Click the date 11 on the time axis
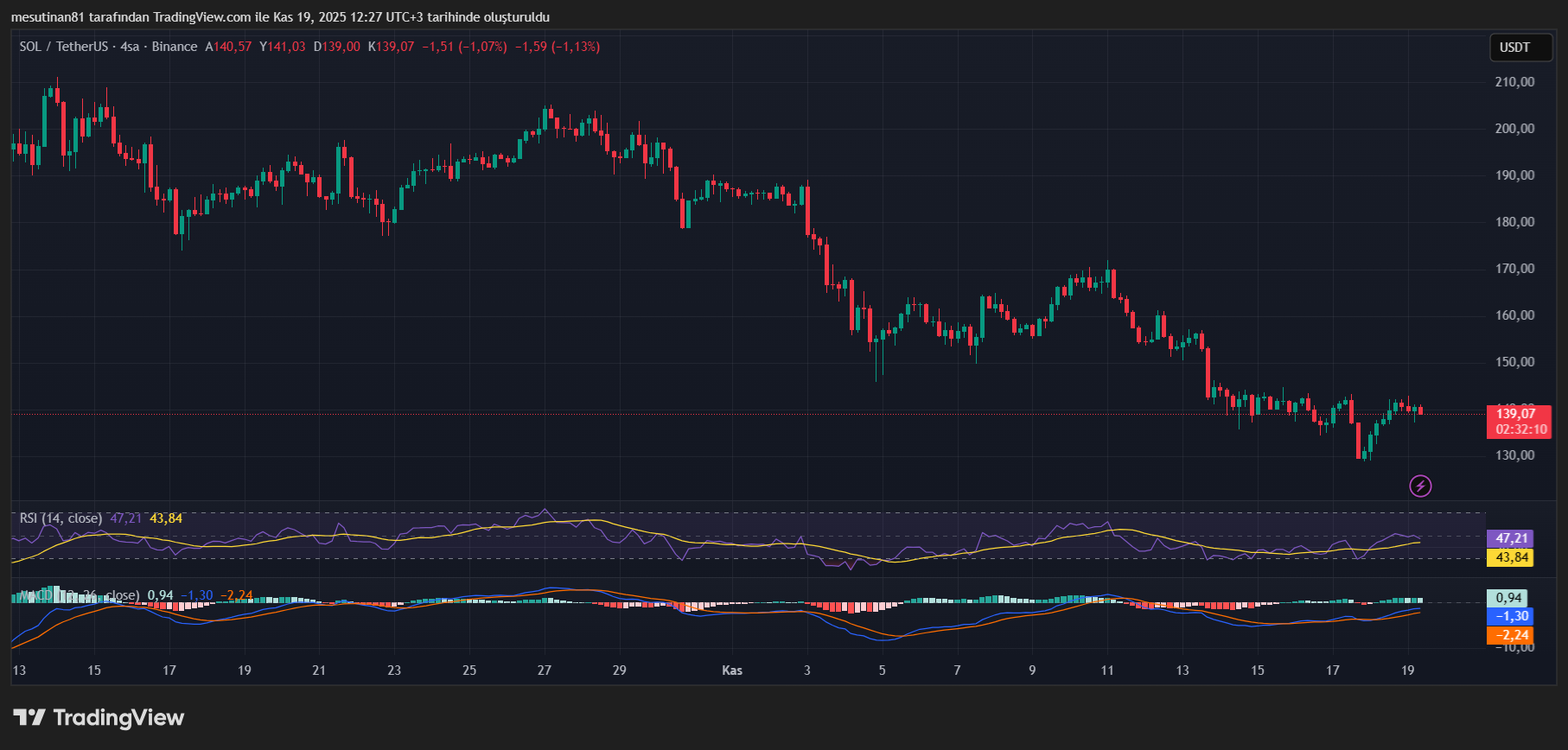The image size is (1568, 750). 1107,671
